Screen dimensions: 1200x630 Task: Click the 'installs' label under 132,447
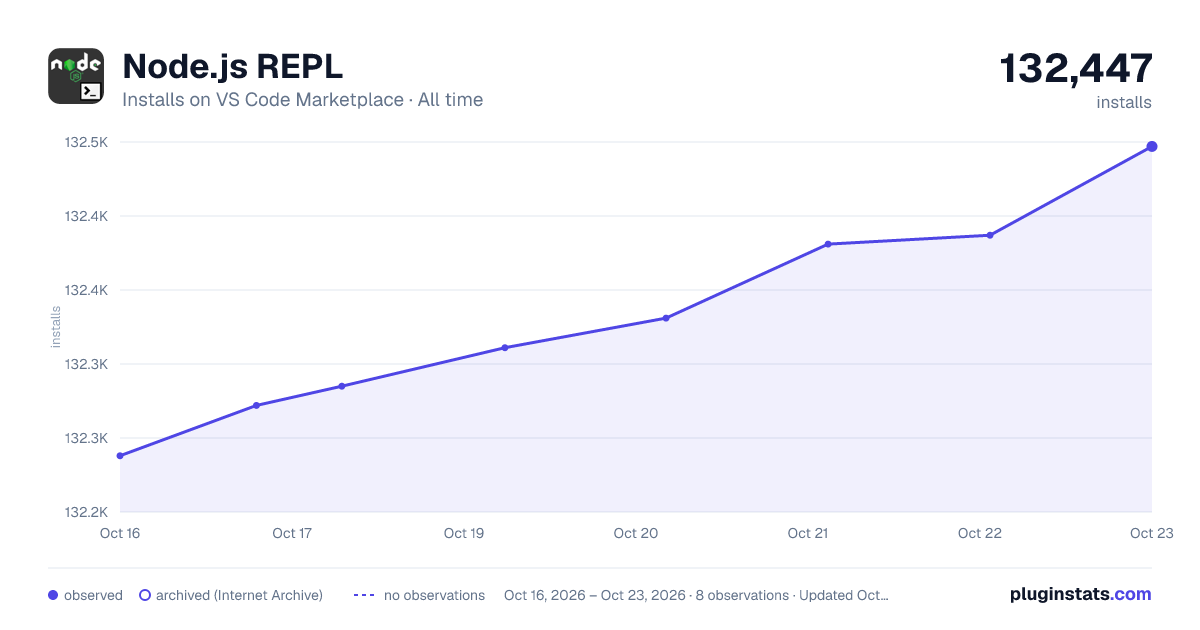pos(1124,102)
